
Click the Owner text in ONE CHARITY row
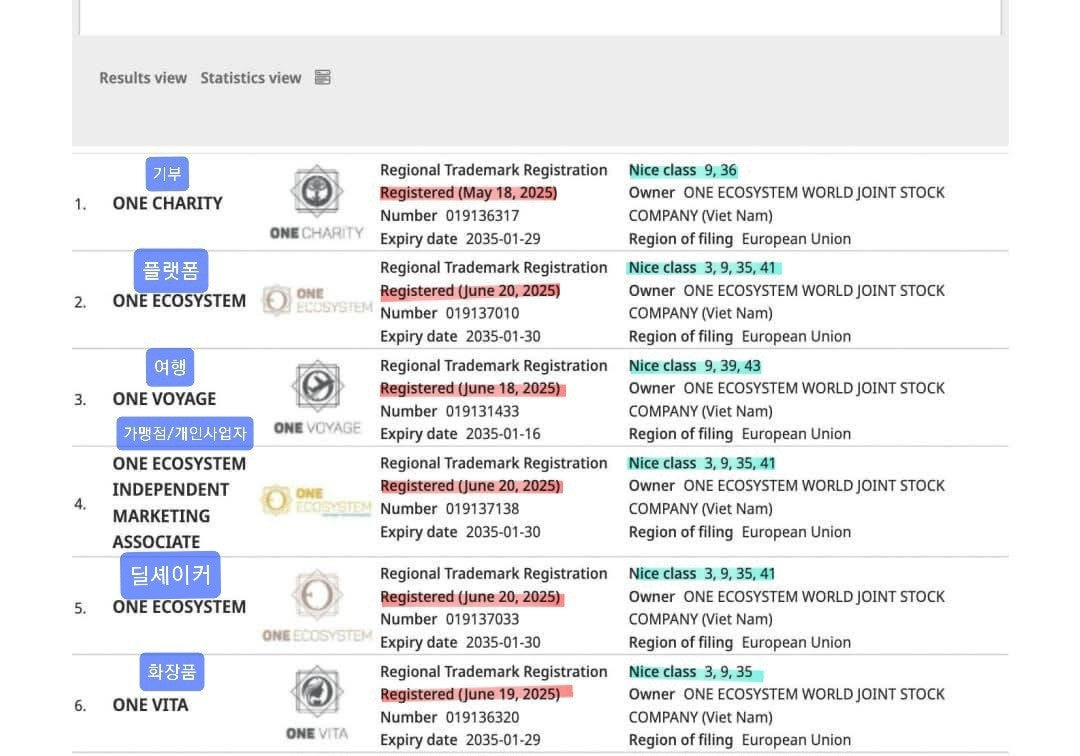tap(787, 204)
